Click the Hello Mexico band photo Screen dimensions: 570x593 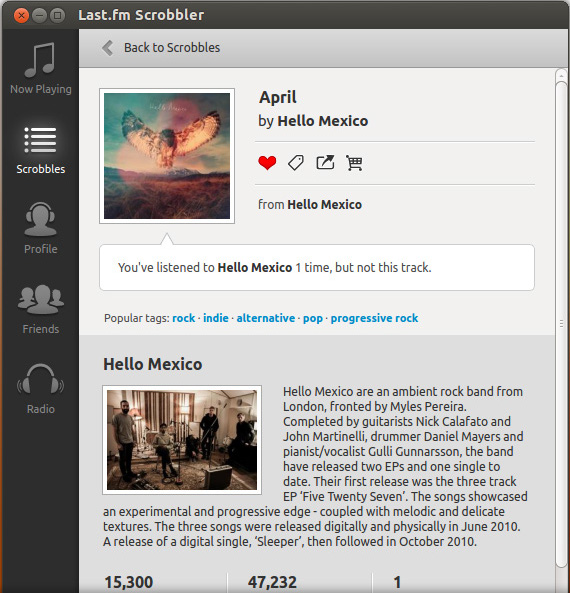182,440
